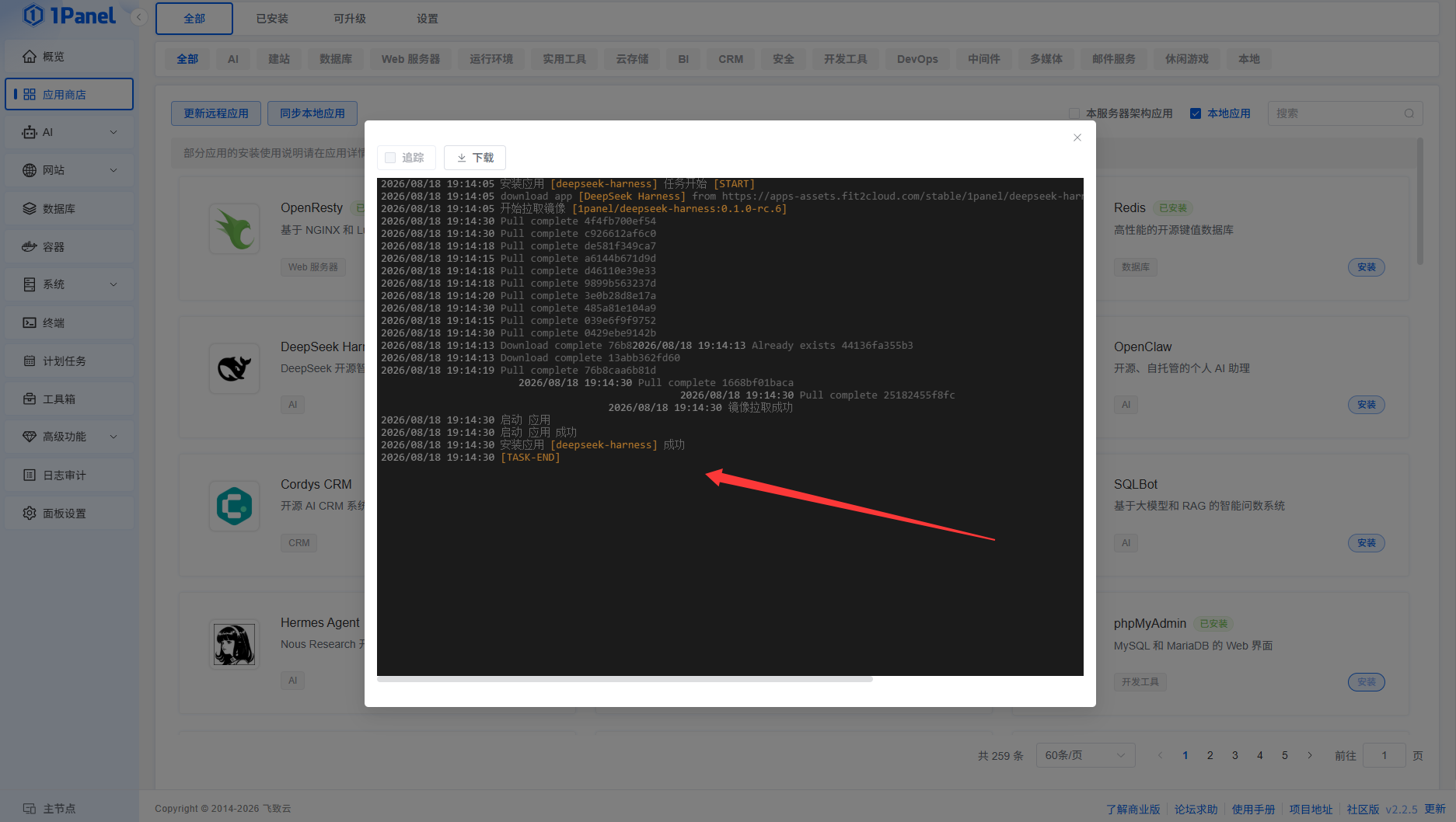Click the 更新 version link
1456x822 pixels.
point(1435,810)
